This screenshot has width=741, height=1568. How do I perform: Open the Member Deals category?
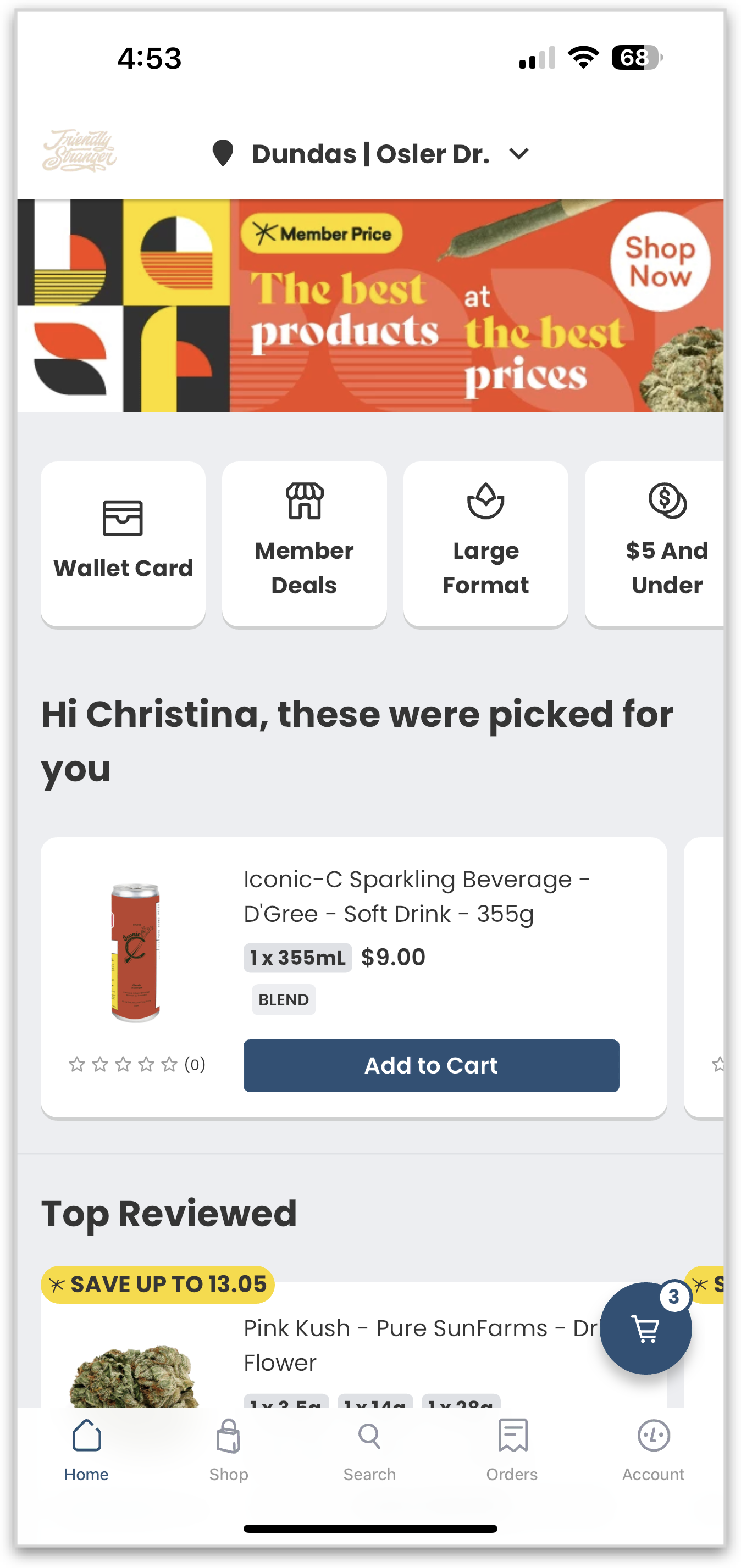[x=305, y=543]
